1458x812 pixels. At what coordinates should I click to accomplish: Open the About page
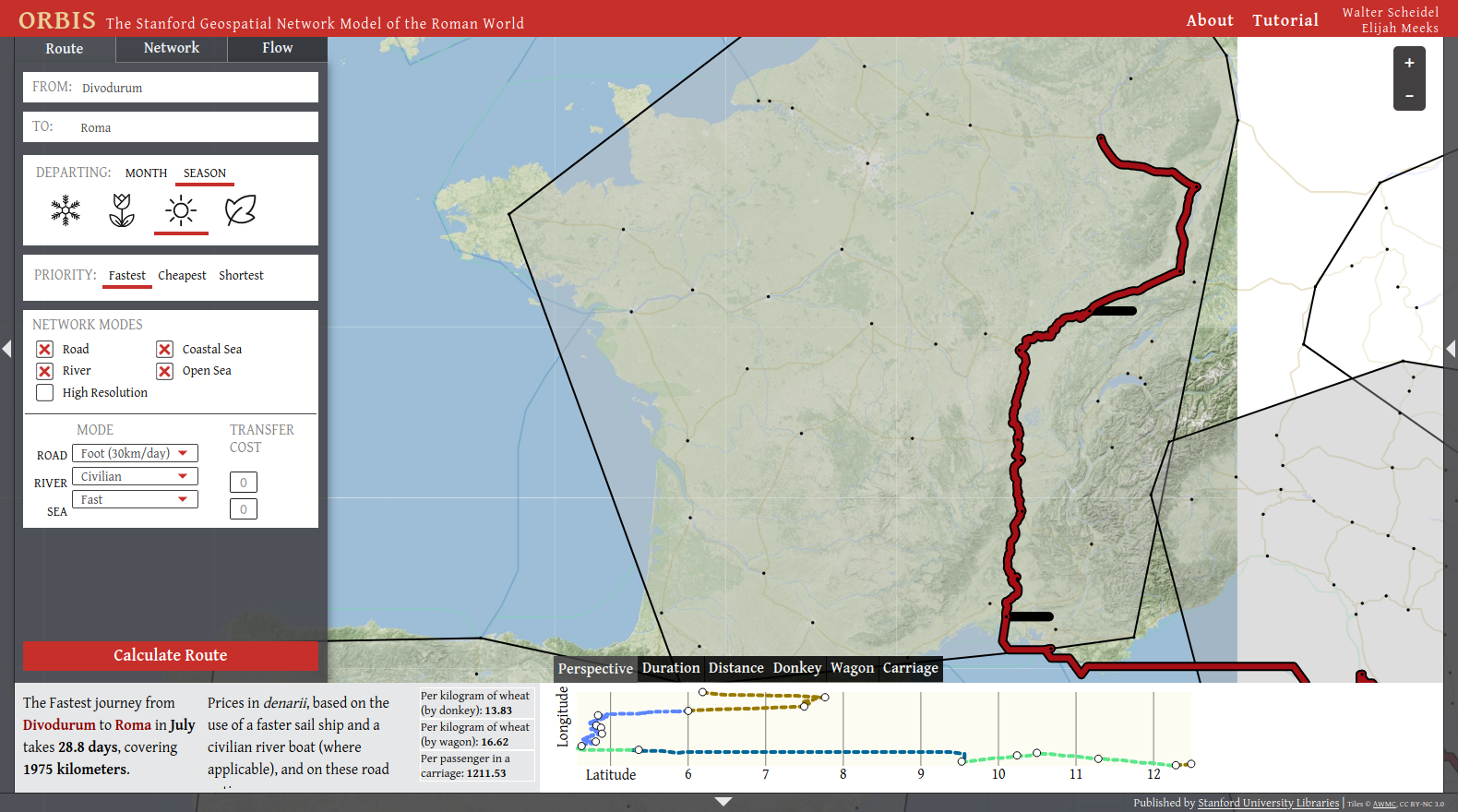(x=1210, y=20)
